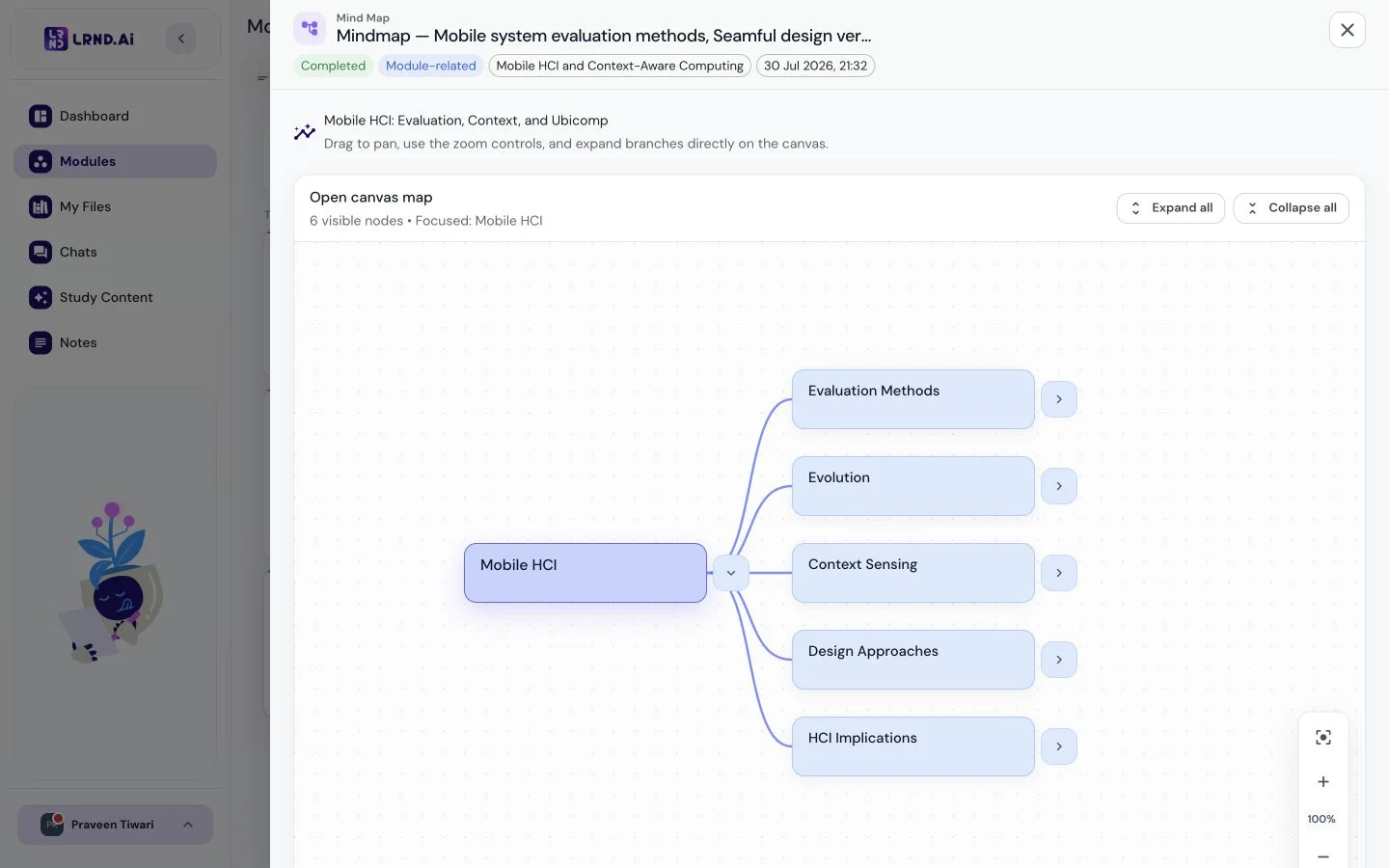Click the Study Content sparkle icon
Image resolution: width=1389 pixels, height=868 pixels.
[41, 297]
